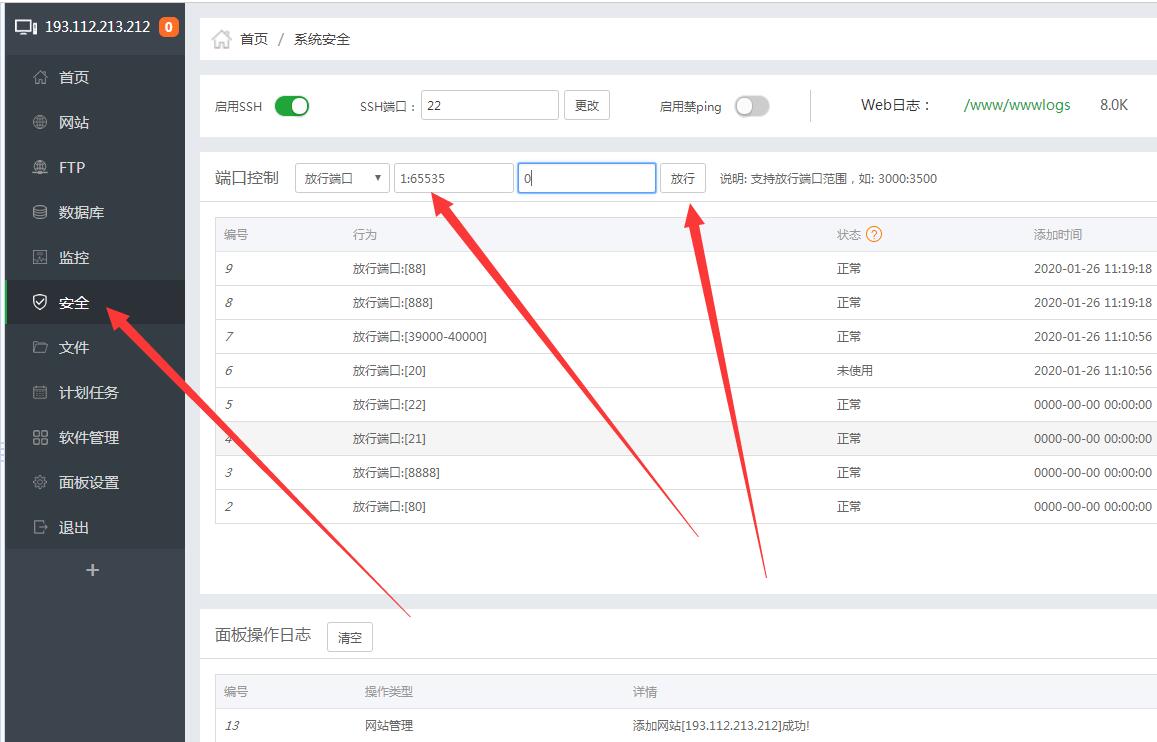Click the SSH端口 input field
Viewport: 1157px width, 742px height.
489,106
